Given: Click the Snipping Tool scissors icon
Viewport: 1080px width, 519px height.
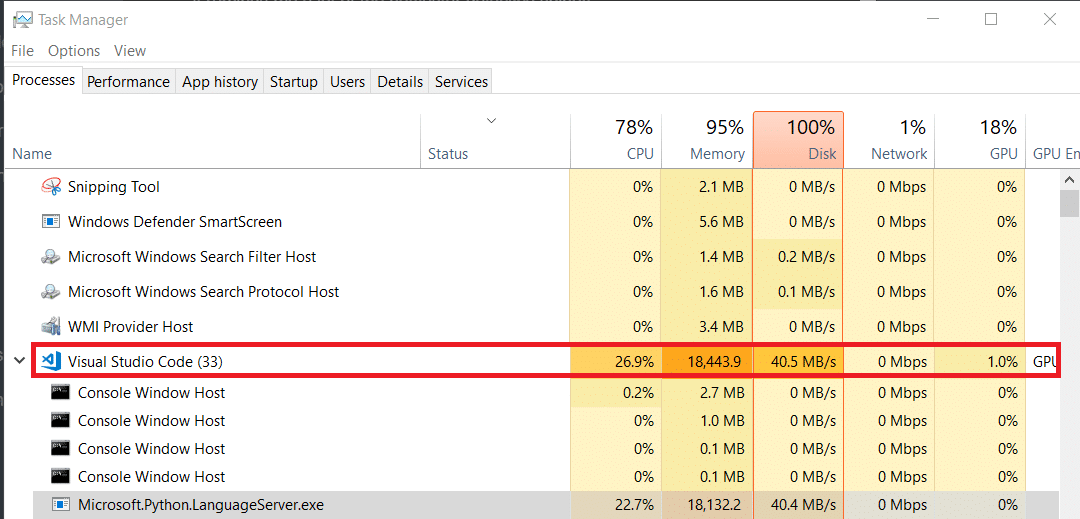Looking at the screenshot, I should [x=51, y=187].
